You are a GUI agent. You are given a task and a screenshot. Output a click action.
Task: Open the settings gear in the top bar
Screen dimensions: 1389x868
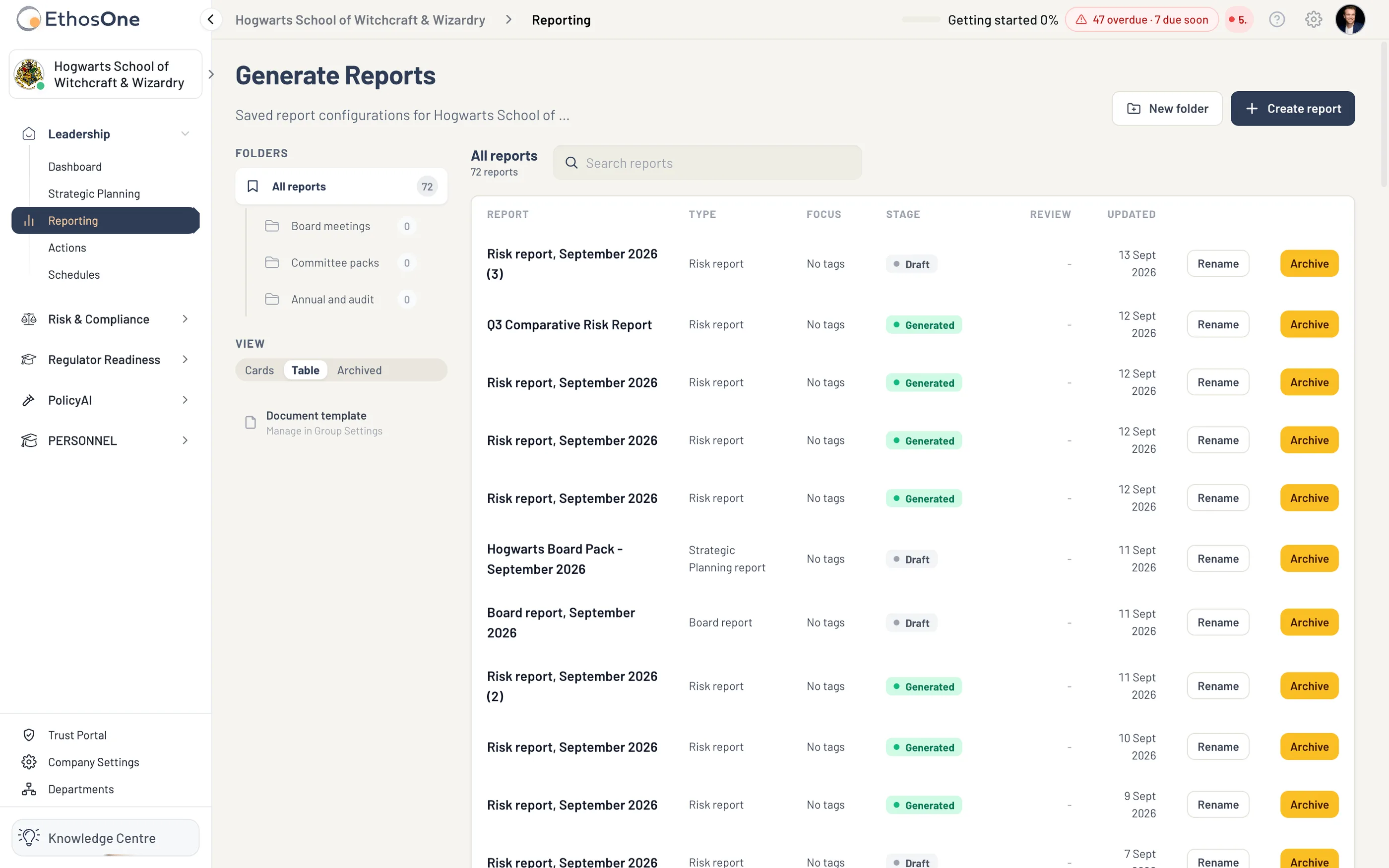click(x=1313, y=19)
